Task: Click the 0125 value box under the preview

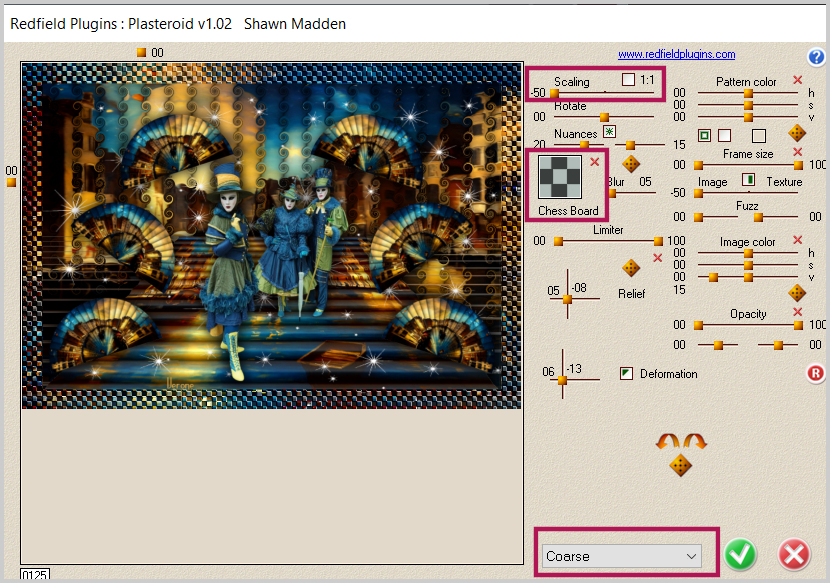Action: pos(35,575)
